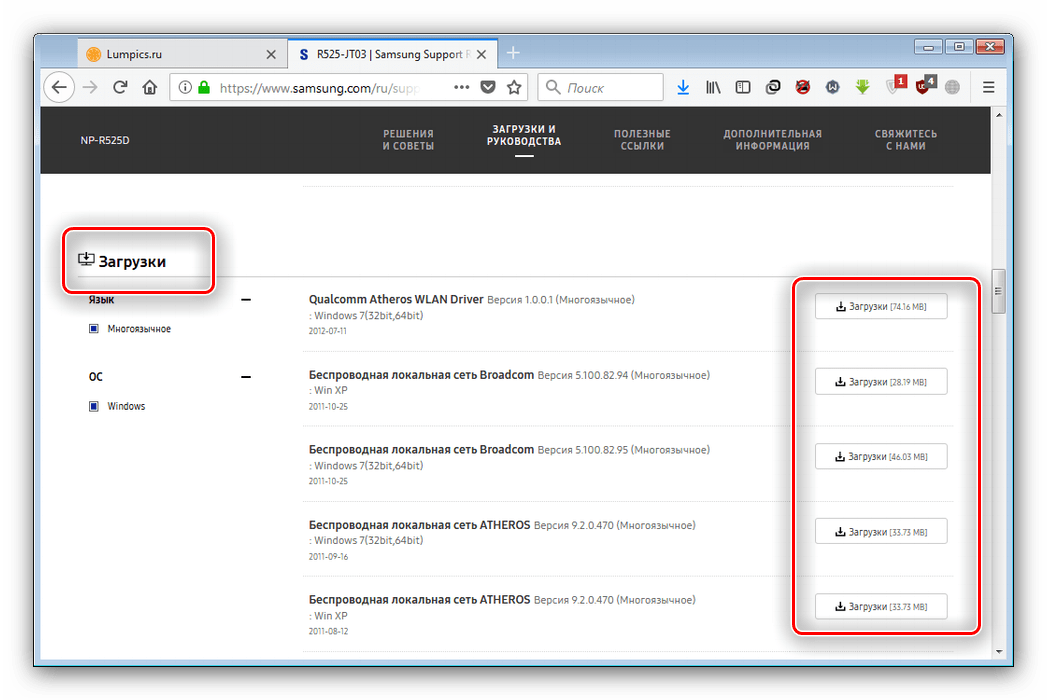Viewport: 1047px width, 700px height.
Task: Open page actions three-dot menu
Action: (x=461, y=88)
